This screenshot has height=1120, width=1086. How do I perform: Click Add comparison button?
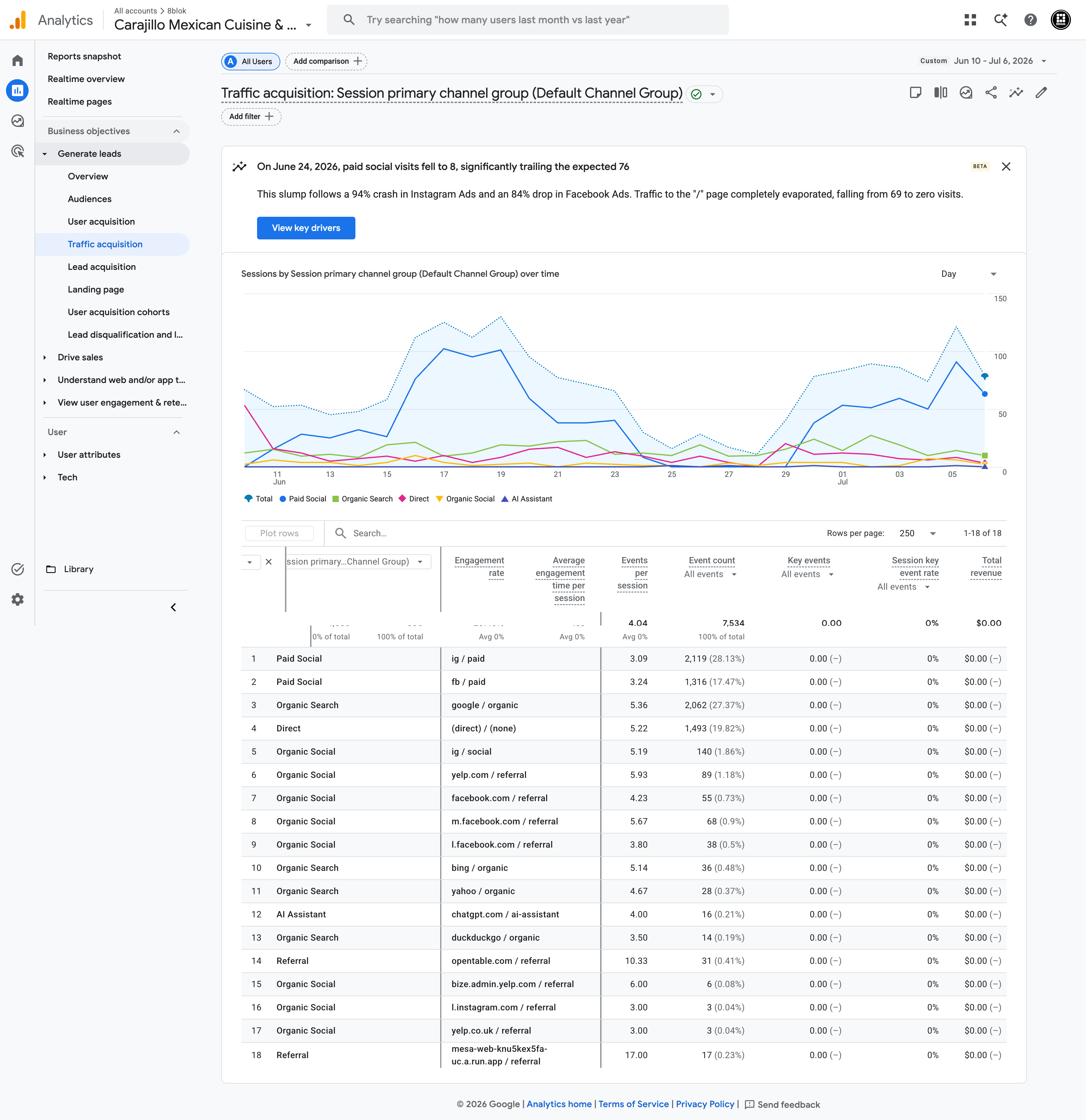[x=326, y=61]
